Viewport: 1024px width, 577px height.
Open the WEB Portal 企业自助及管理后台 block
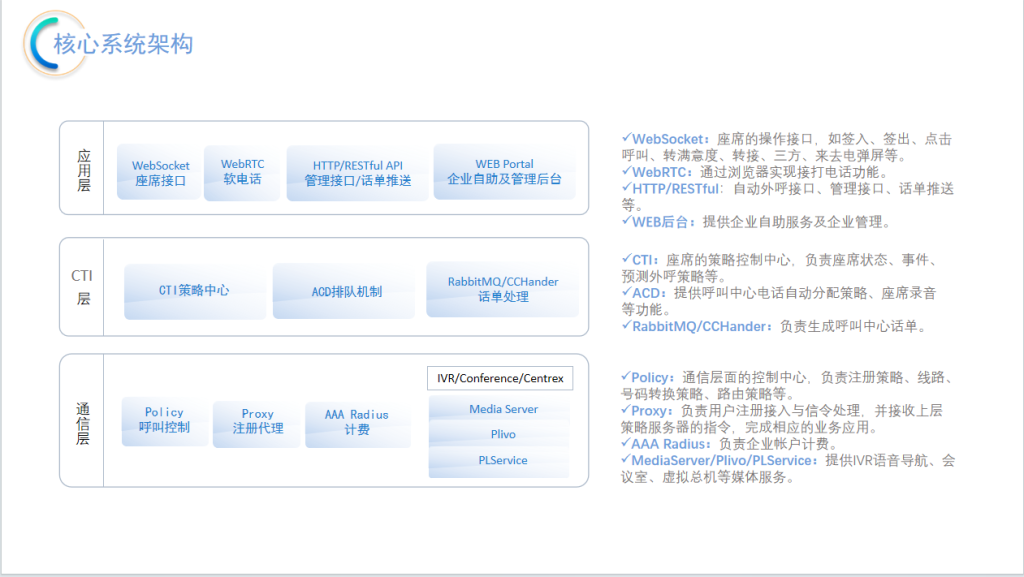coord(504,172)
